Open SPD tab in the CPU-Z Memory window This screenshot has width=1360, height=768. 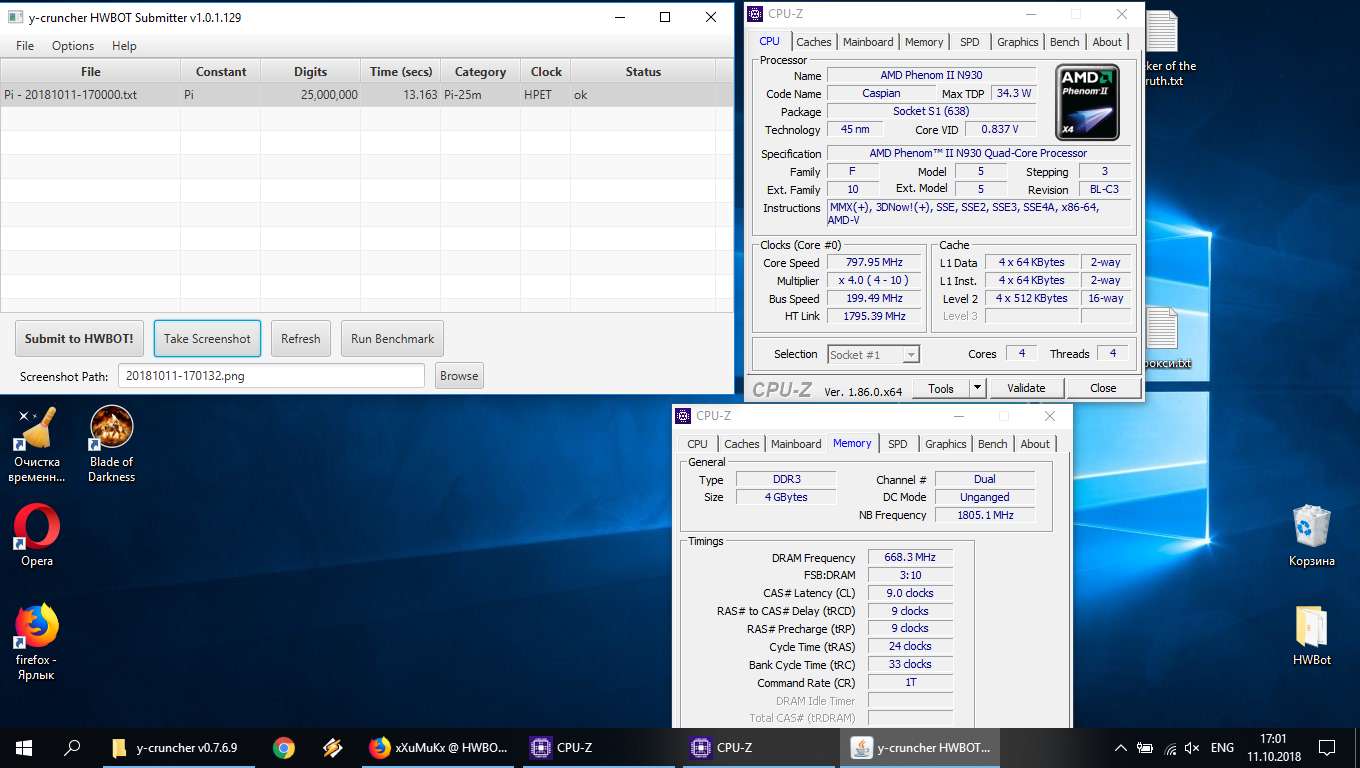pos(898,444)
